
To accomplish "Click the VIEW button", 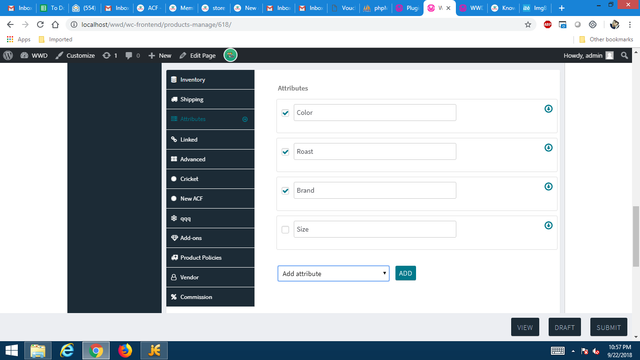I will [x=525, y=327].
